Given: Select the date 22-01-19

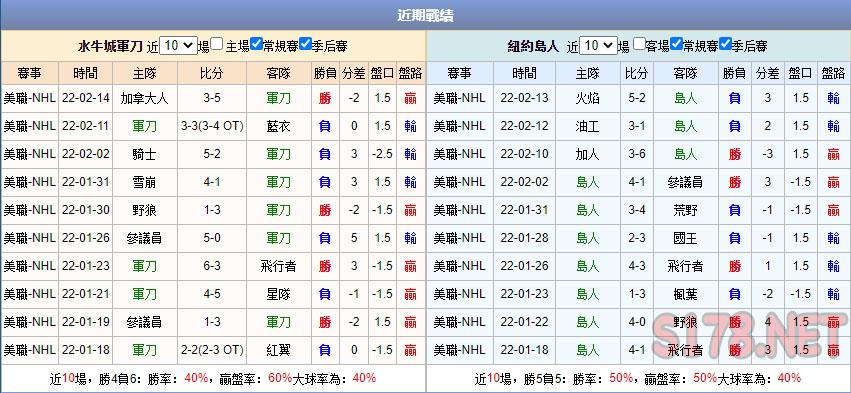Looking at the screenshot, I should (86, 322).
